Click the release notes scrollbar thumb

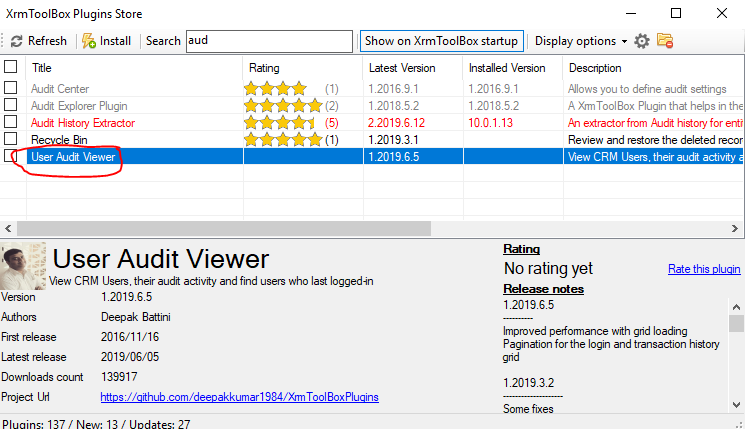point(736,323)
